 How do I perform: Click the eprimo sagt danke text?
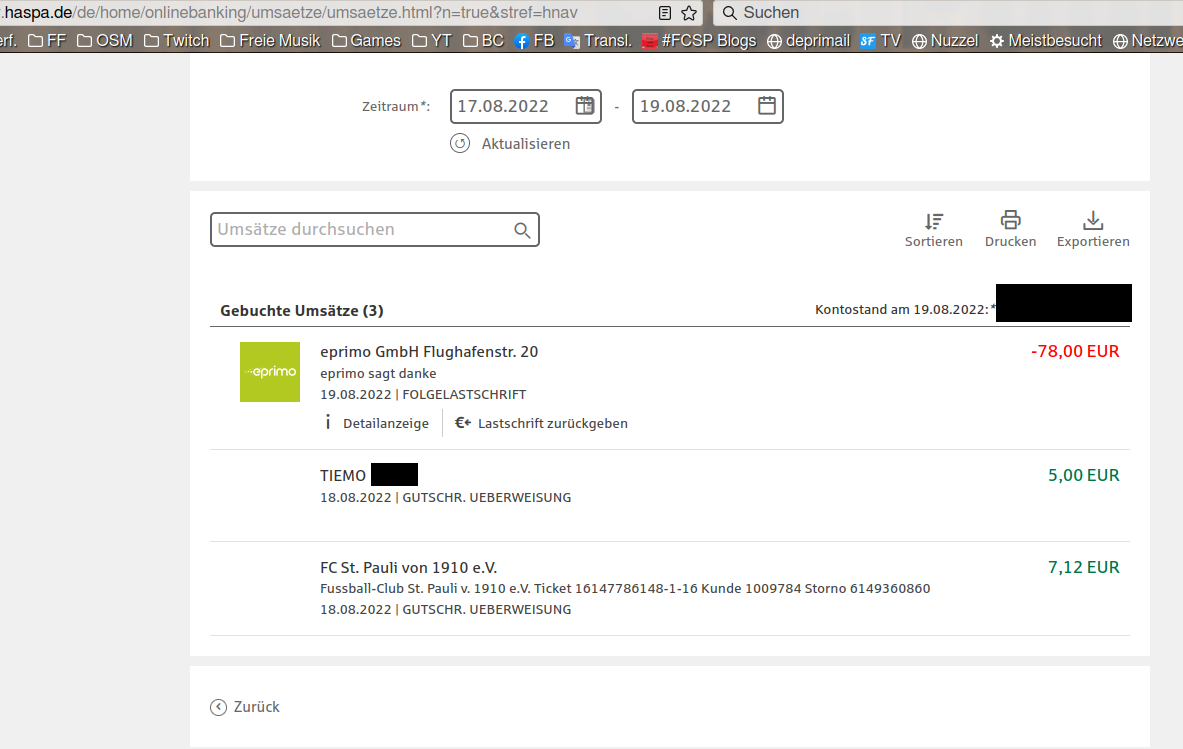tap(378, 373)
